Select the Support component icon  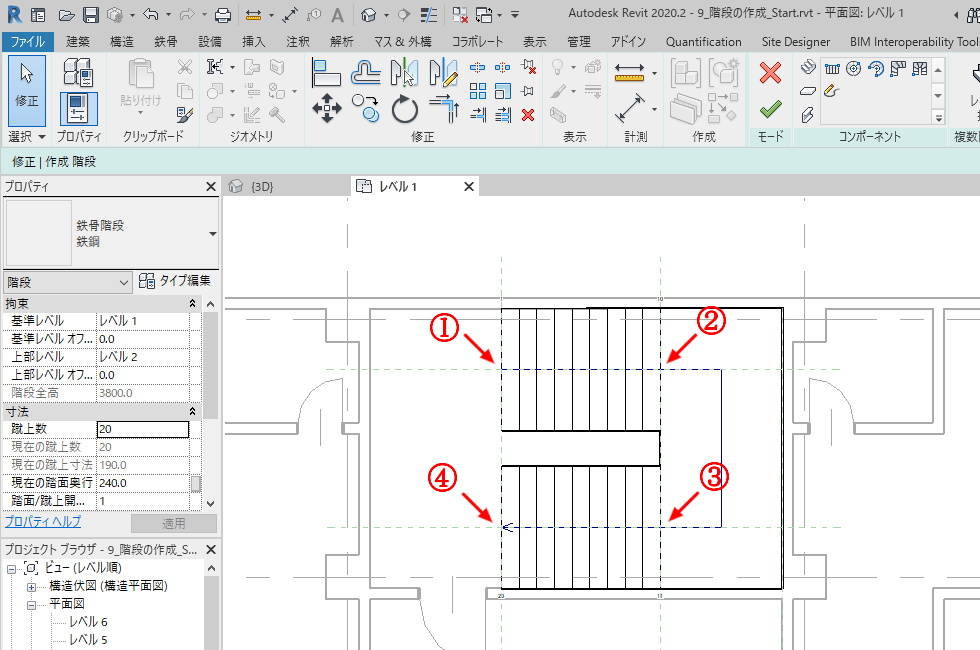[x=808, y=115]
